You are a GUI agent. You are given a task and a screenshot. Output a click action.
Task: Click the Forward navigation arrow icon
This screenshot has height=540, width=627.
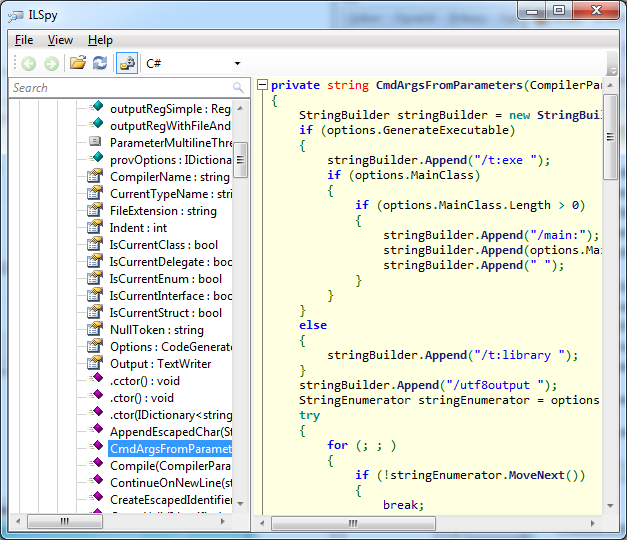(x=51, y=63)
